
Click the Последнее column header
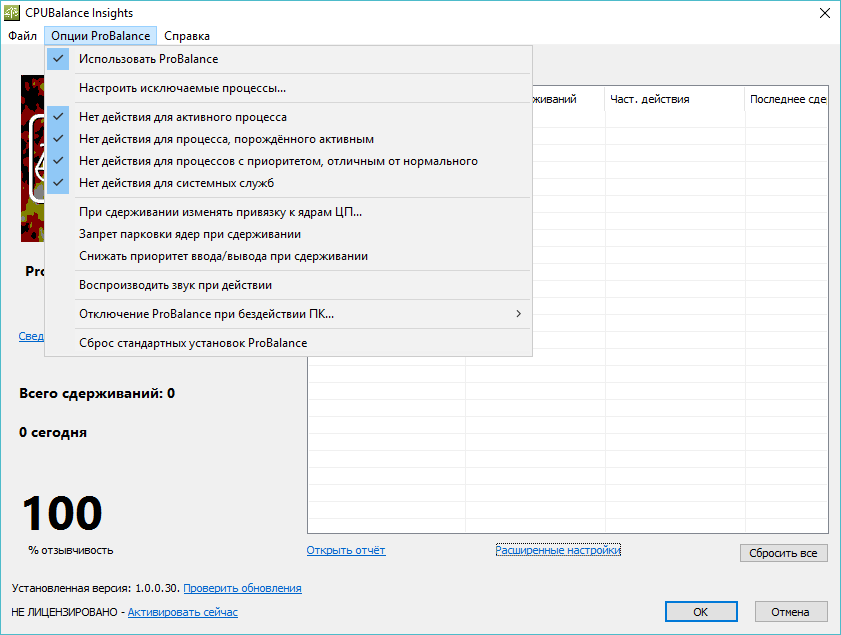pyautogui.click(x=786, y=99)
